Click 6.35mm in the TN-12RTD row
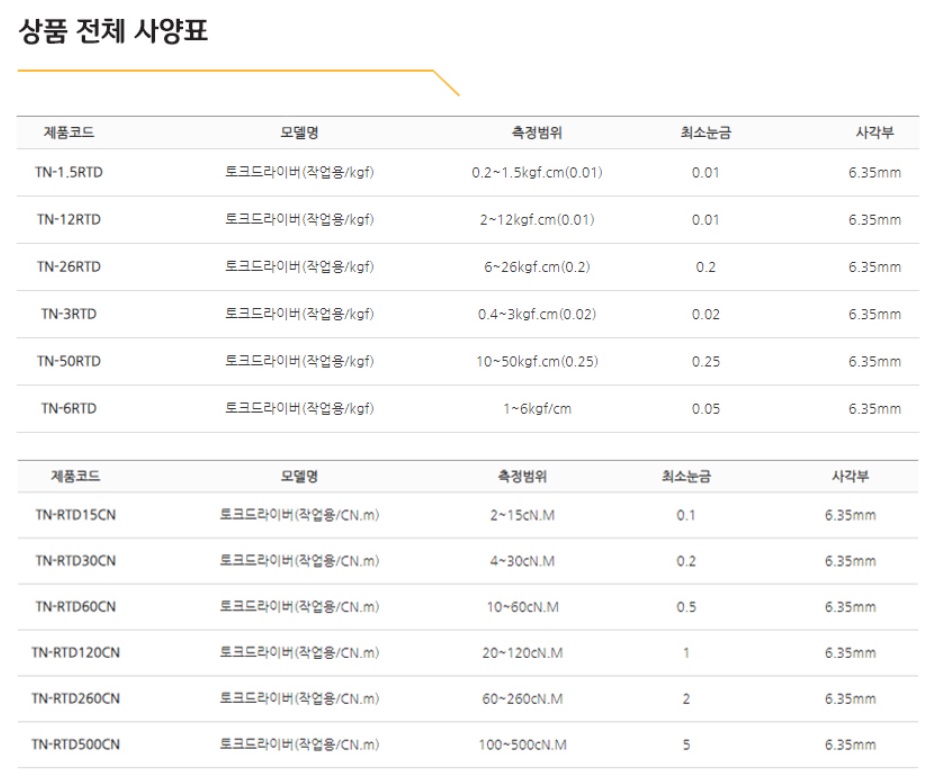 pos(874,220)
